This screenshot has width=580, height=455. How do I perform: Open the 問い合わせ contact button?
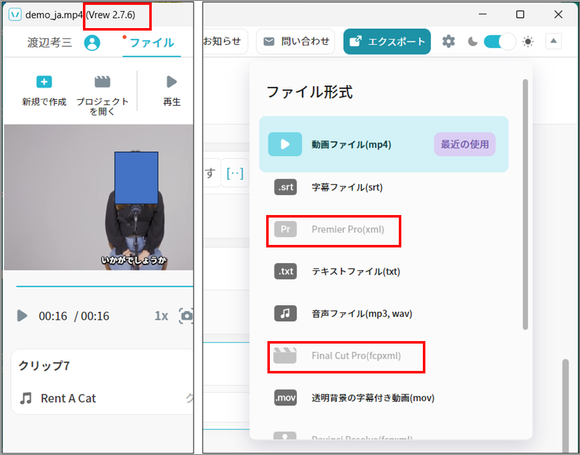295,41
